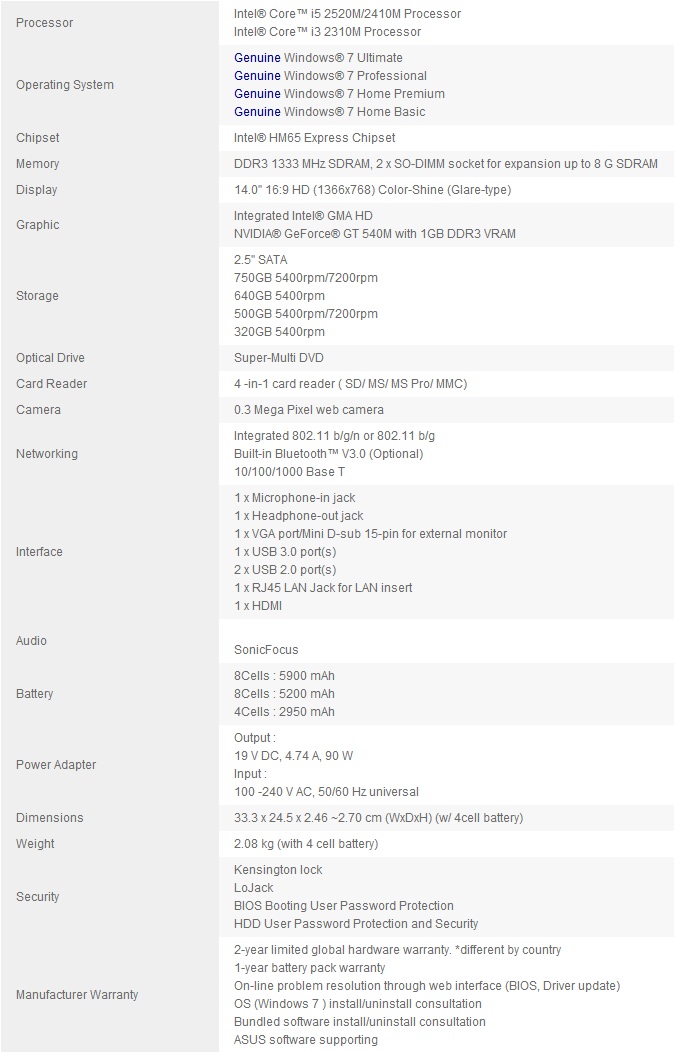This screenshot has width=674, height=1052.
Task: Click the Kensington lock security entry
Action: pyautogui.click(x=278, y=870)
